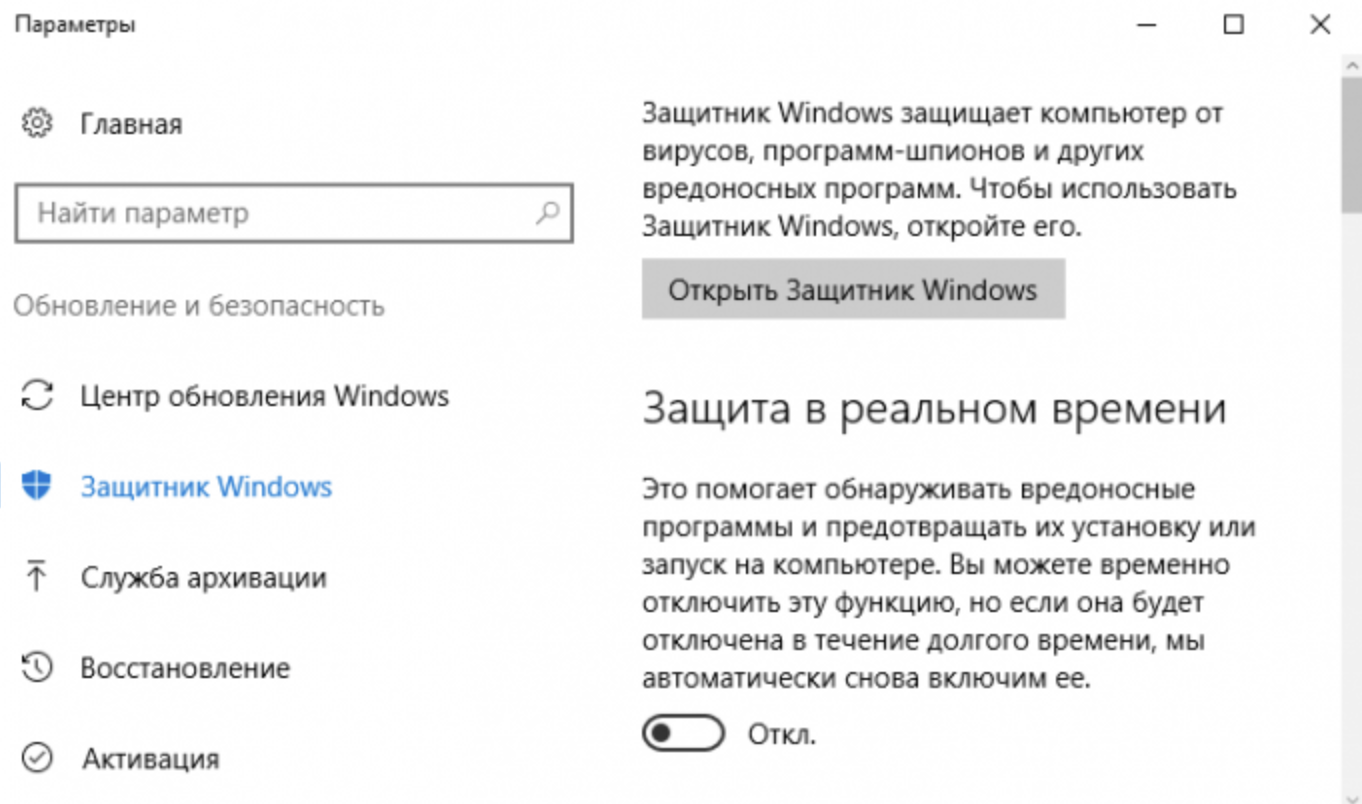This screenshot has width=1362, height=804.
Task: Click the Backup service arrow icon
Action: point(37,577)
